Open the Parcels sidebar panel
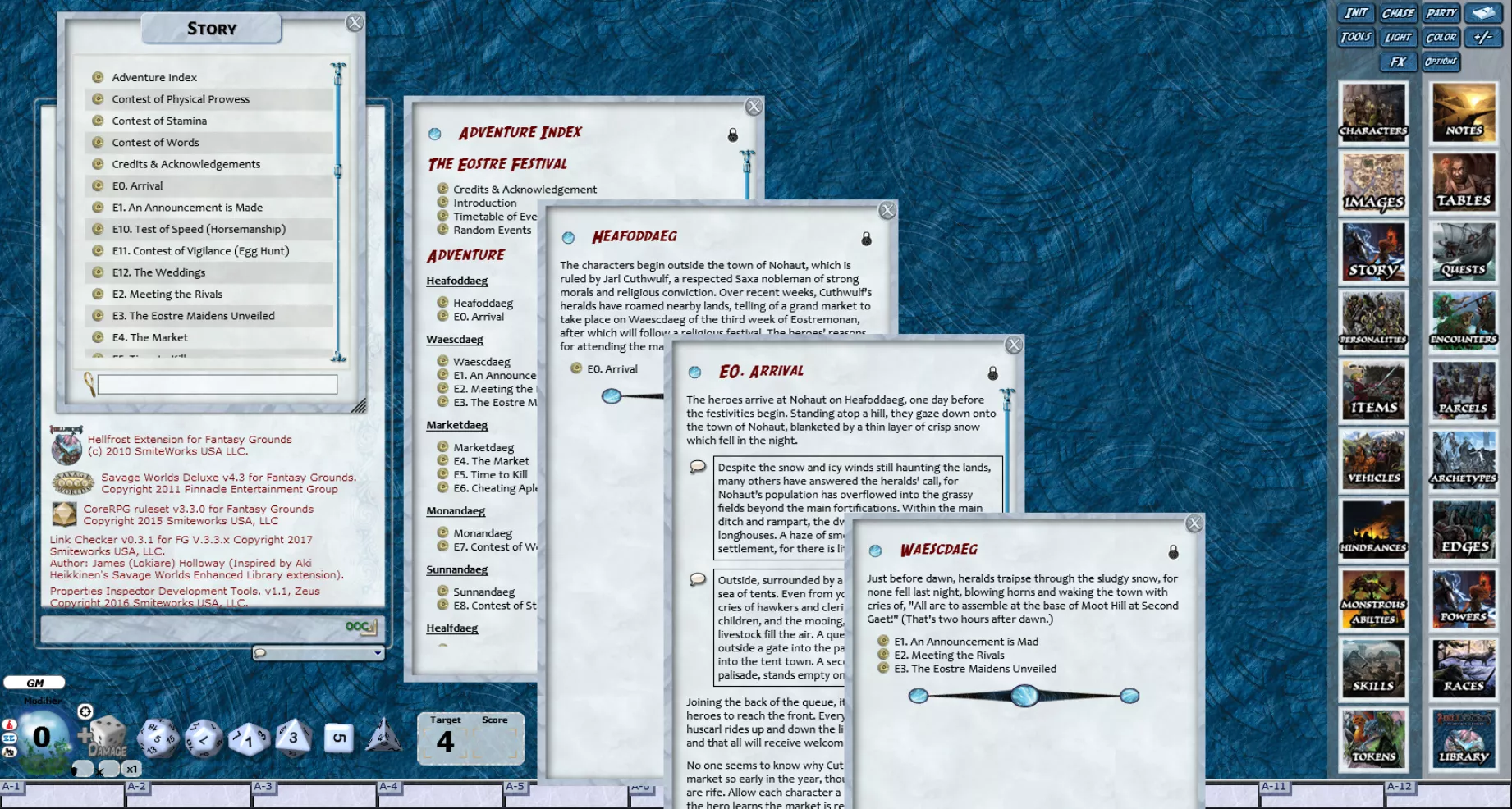 [1464, 391]
